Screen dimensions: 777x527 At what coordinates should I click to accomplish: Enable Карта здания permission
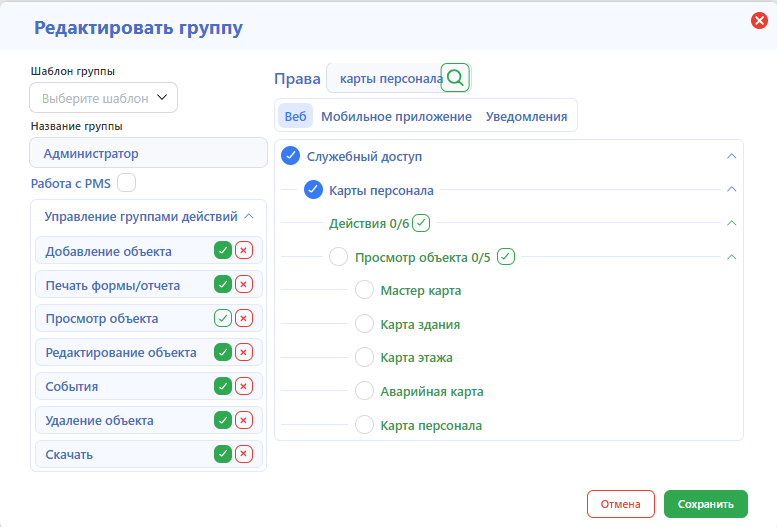pos(364,324)
